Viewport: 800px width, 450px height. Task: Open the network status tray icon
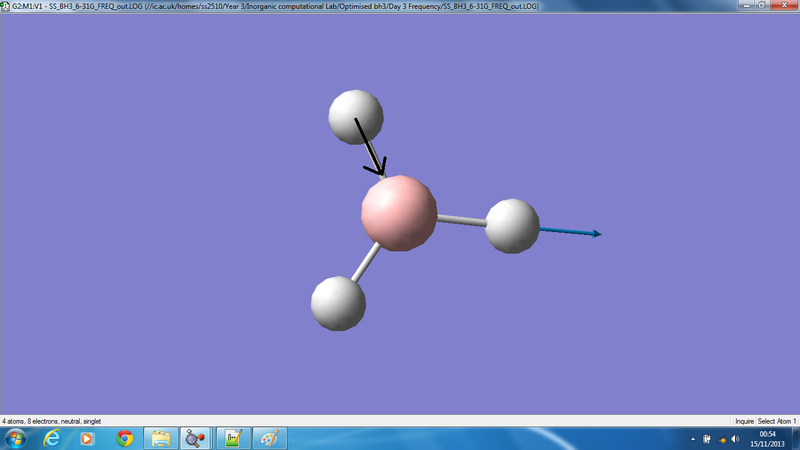721,439
